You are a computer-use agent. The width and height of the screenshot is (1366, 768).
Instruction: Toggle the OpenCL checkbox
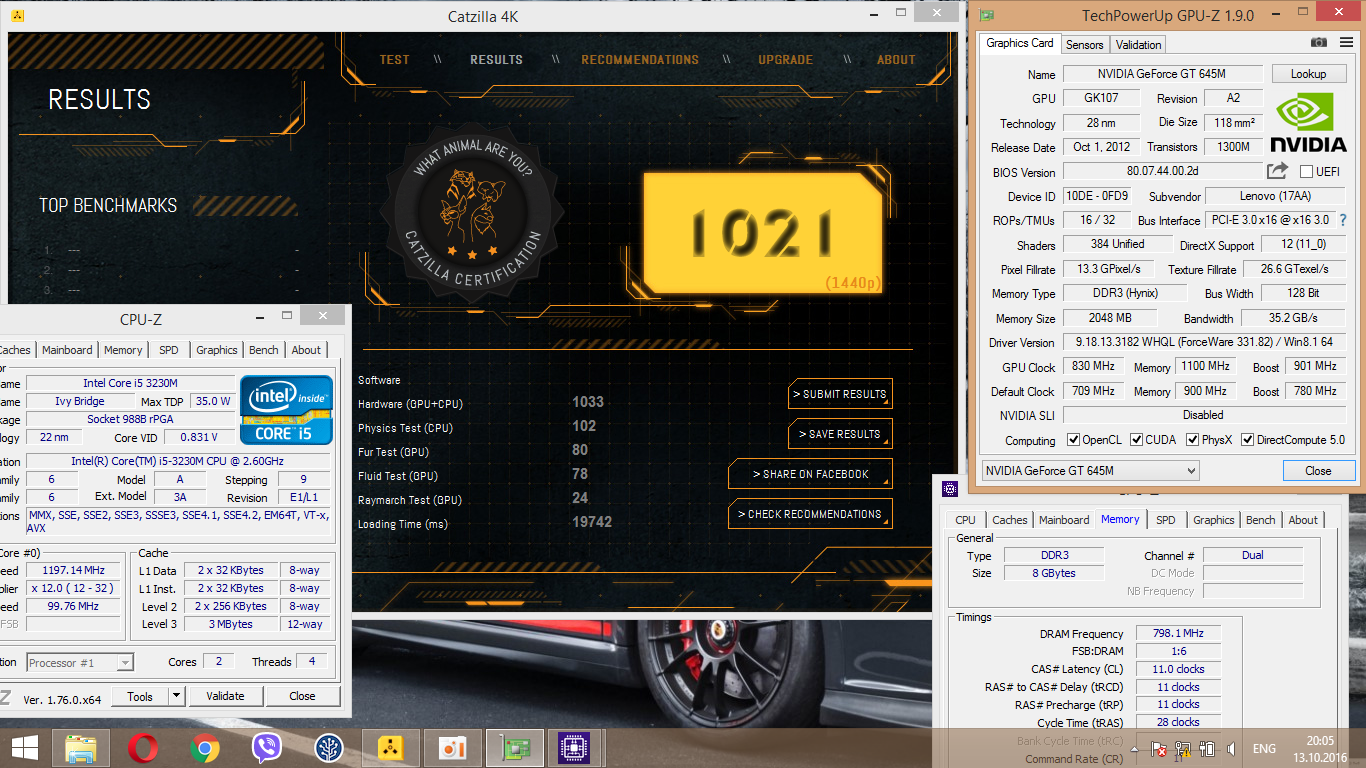[1073, 440]
